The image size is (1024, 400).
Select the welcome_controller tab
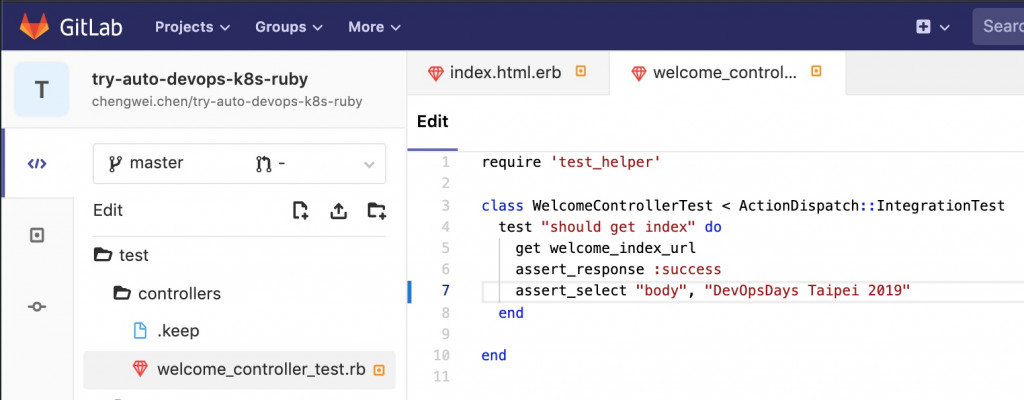(724, 73)
